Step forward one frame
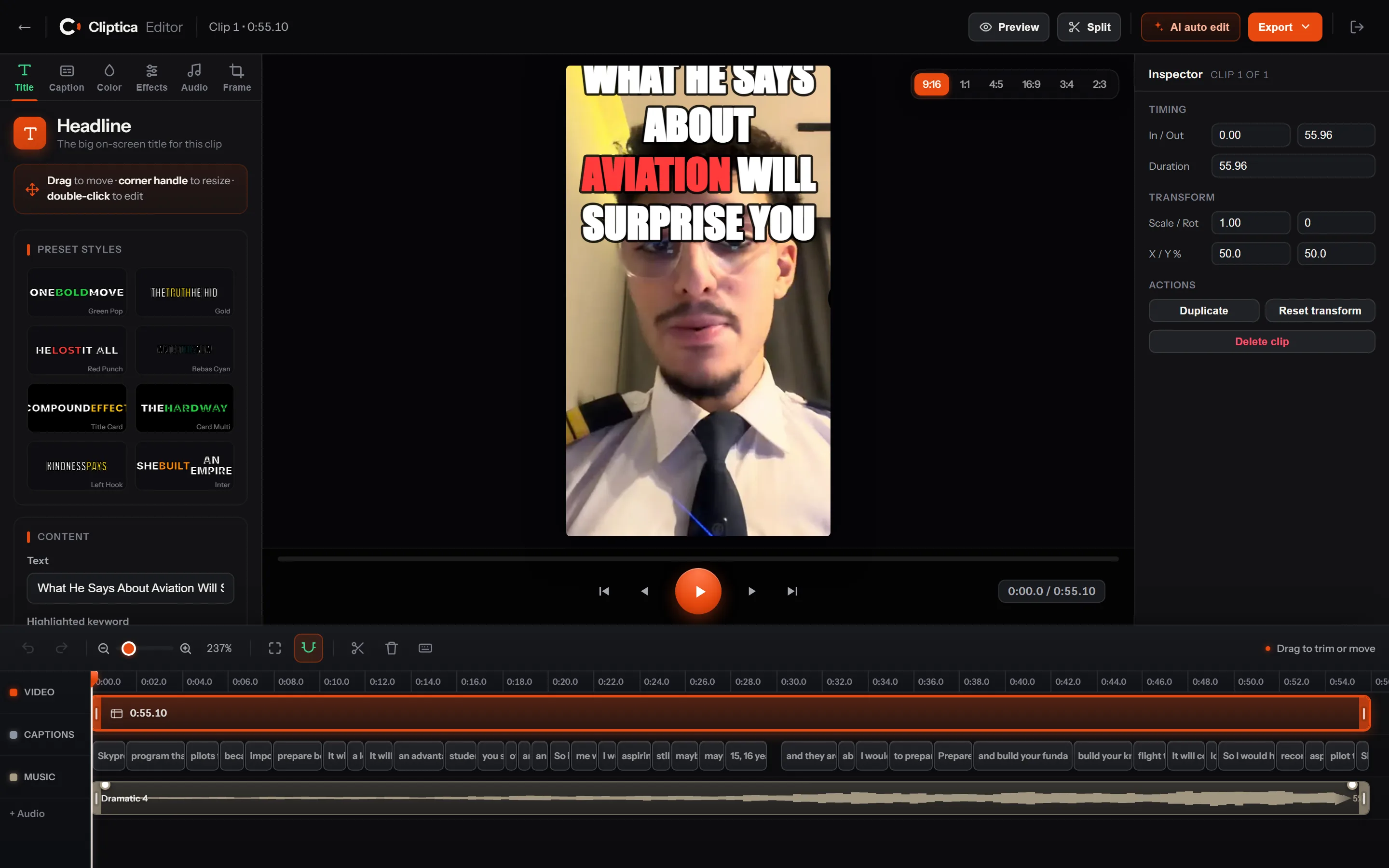The width and height of the screenshot is (1389, 868). point(751,591)
